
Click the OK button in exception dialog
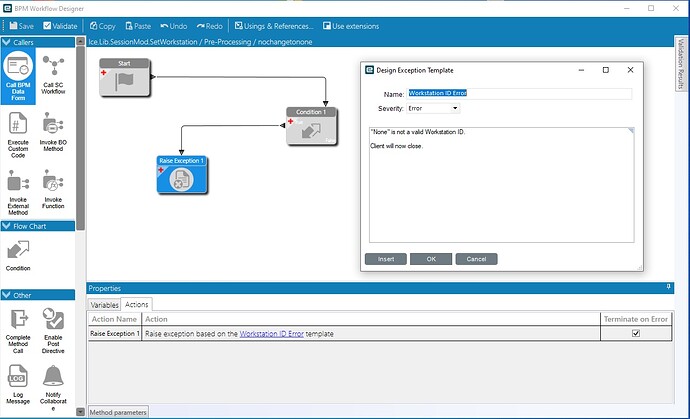[431, 259]
